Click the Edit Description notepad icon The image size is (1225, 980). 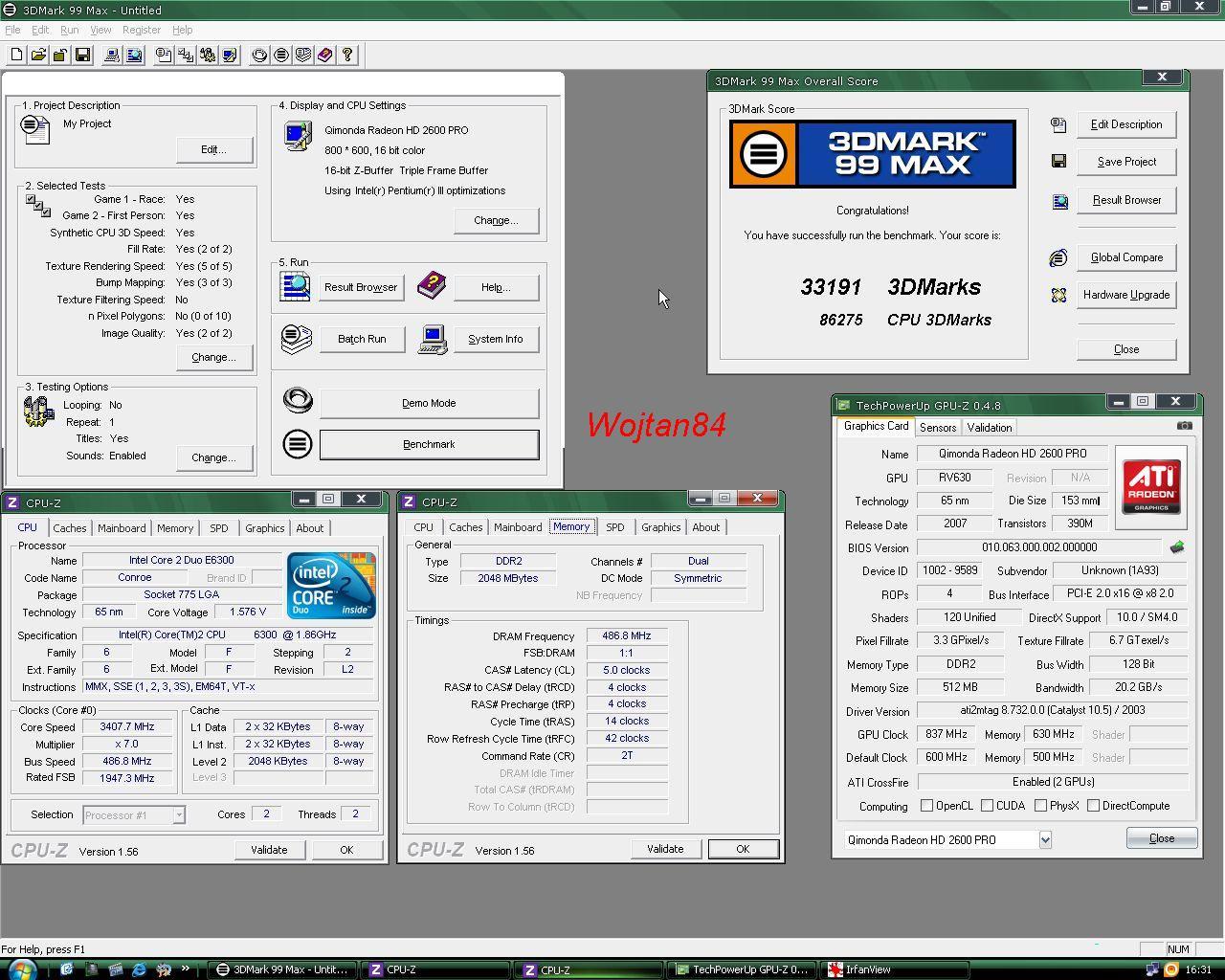click(x=1058, y=124)
